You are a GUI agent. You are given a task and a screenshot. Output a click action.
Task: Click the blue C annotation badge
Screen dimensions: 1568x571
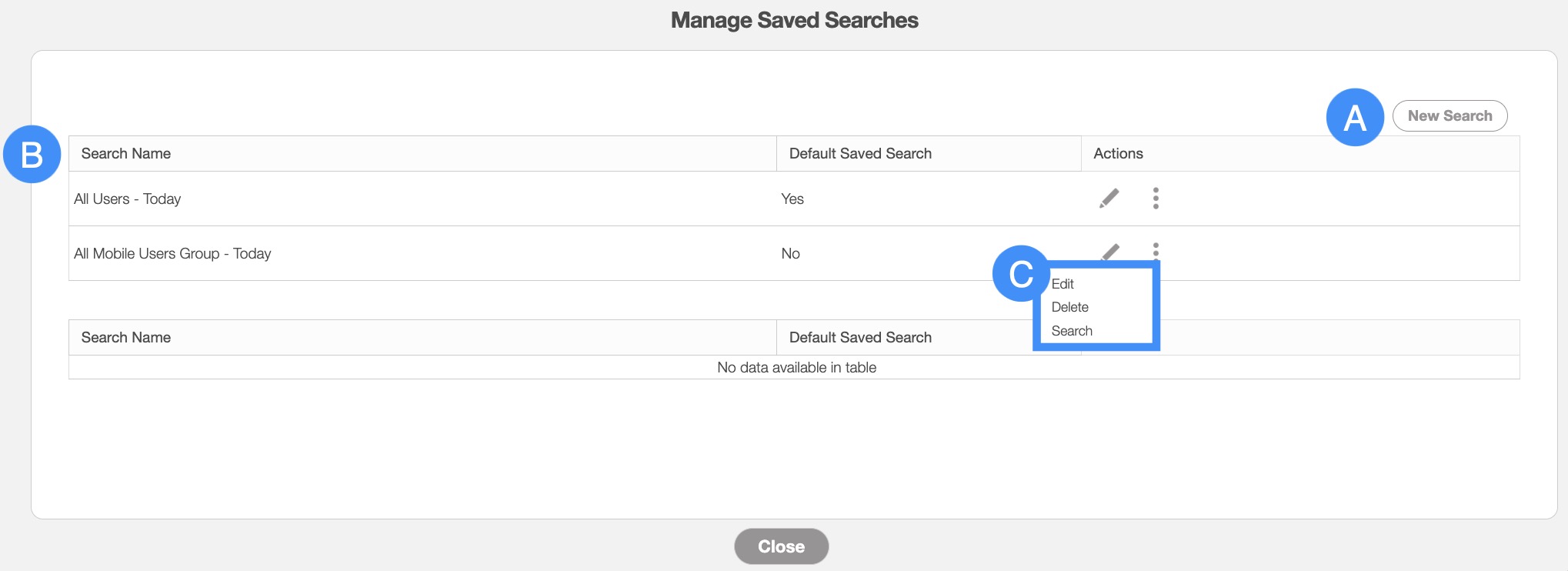click(x=1021, y=274)
